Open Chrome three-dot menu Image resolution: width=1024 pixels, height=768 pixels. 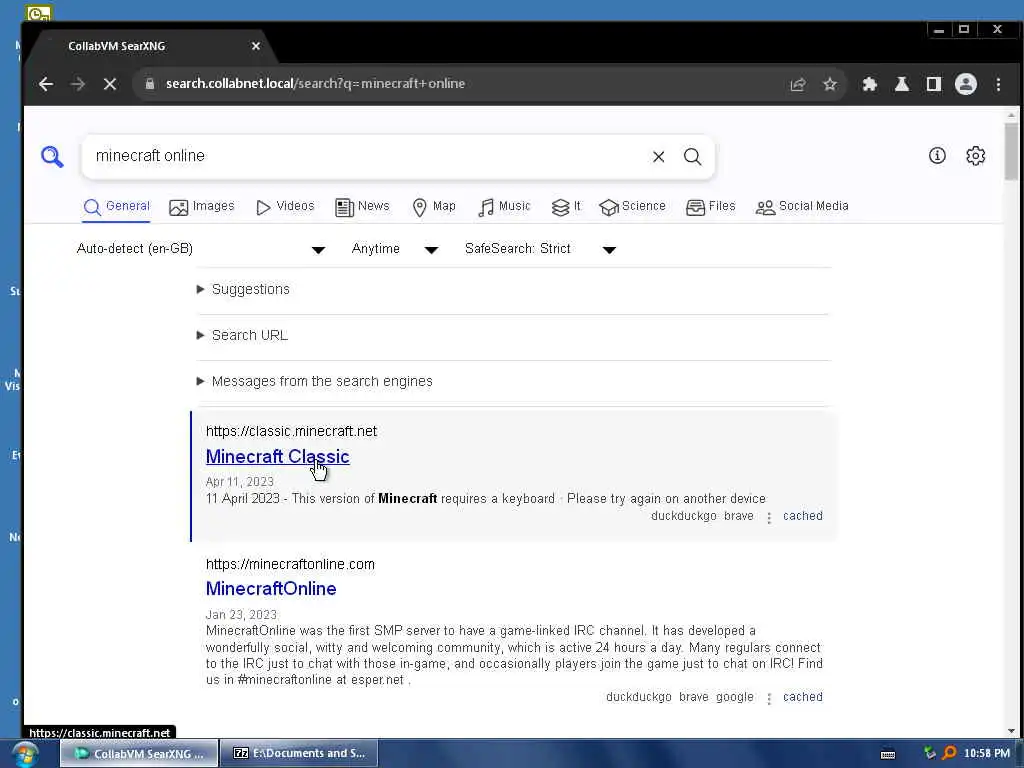click(998, 84)
